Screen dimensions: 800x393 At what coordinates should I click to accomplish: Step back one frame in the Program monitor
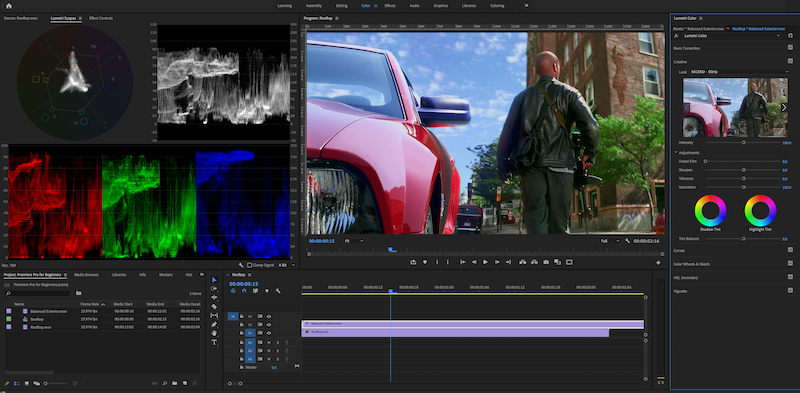click(474, 262)
